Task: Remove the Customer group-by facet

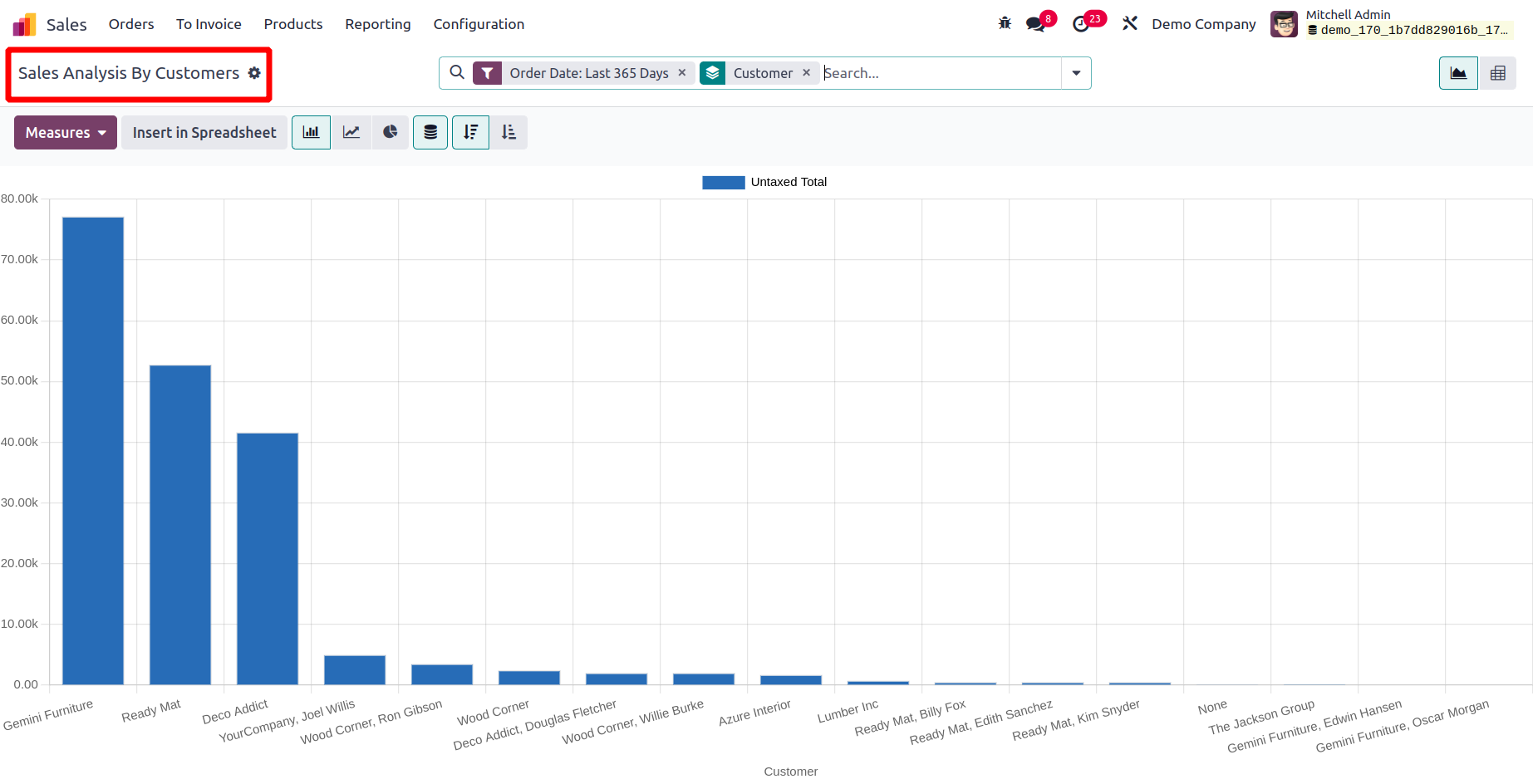Action: [x=806, y=73]
